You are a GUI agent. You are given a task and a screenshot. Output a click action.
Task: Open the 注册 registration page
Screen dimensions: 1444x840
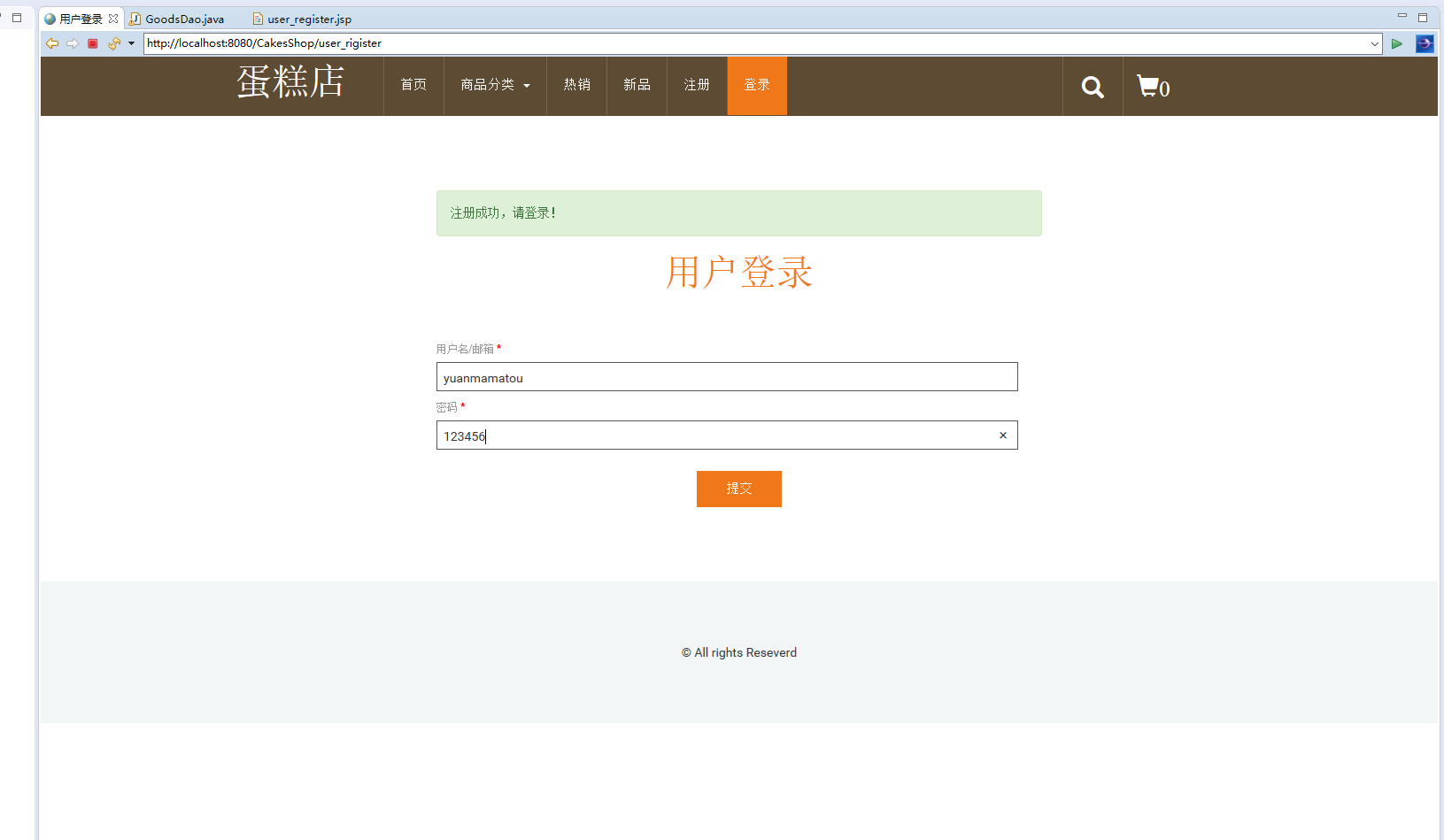tap(696, 85)
